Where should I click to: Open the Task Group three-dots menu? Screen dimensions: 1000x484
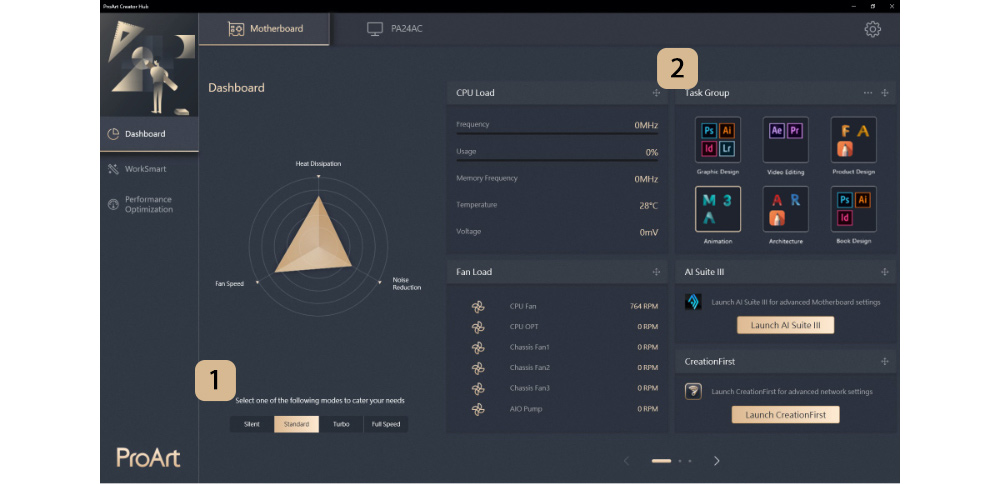coord(868,93)
